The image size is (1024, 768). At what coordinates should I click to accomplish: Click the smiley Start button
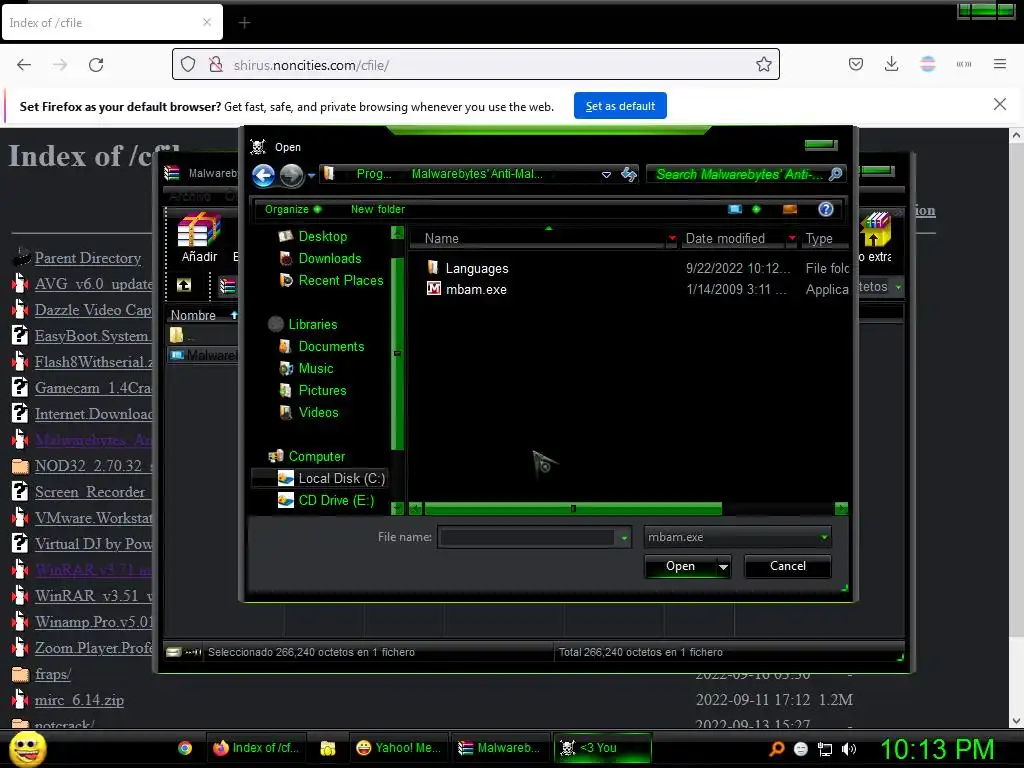tap(27, 749)
